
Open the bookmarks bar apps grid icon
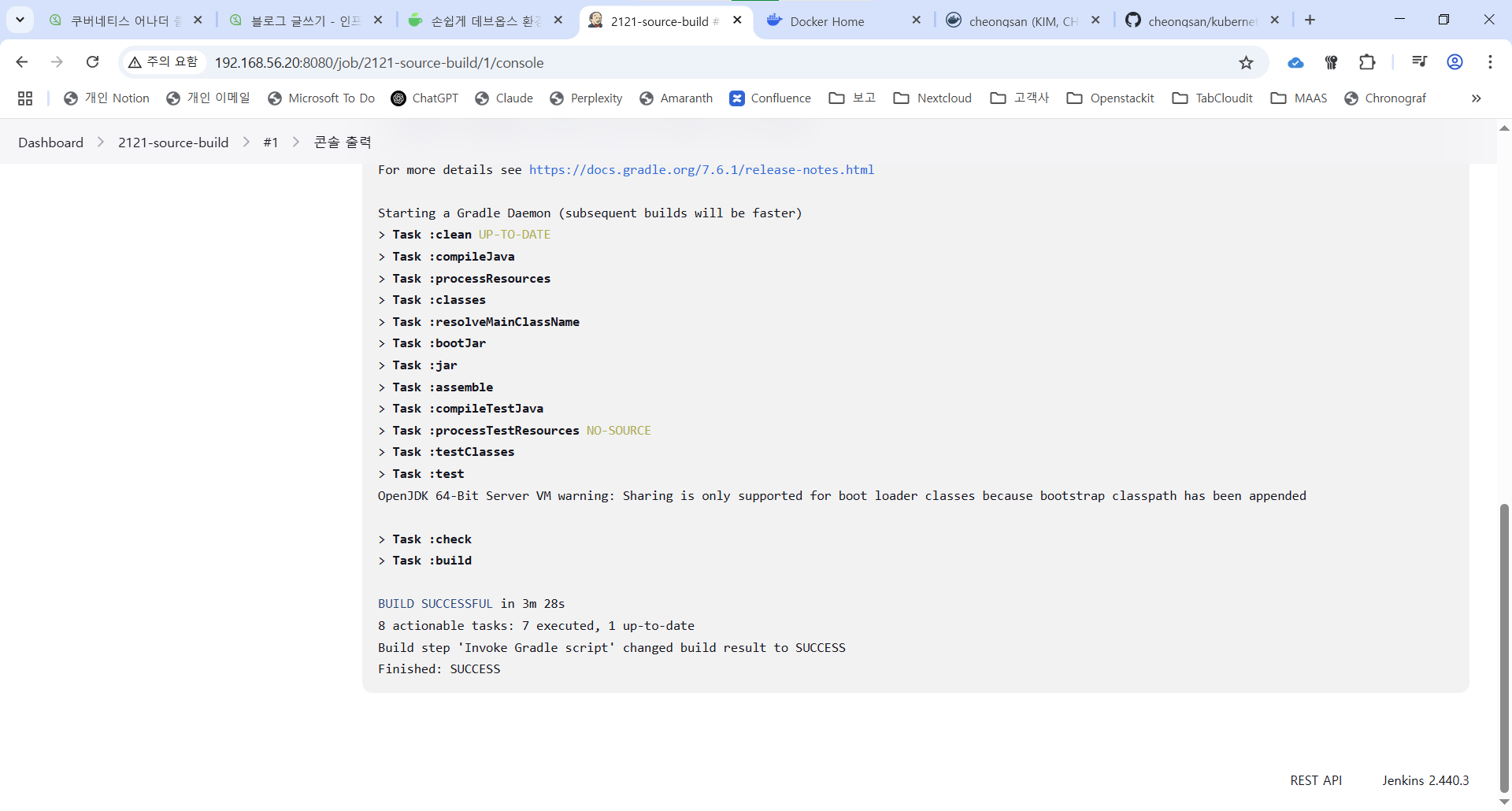click(x=25, y=98)
